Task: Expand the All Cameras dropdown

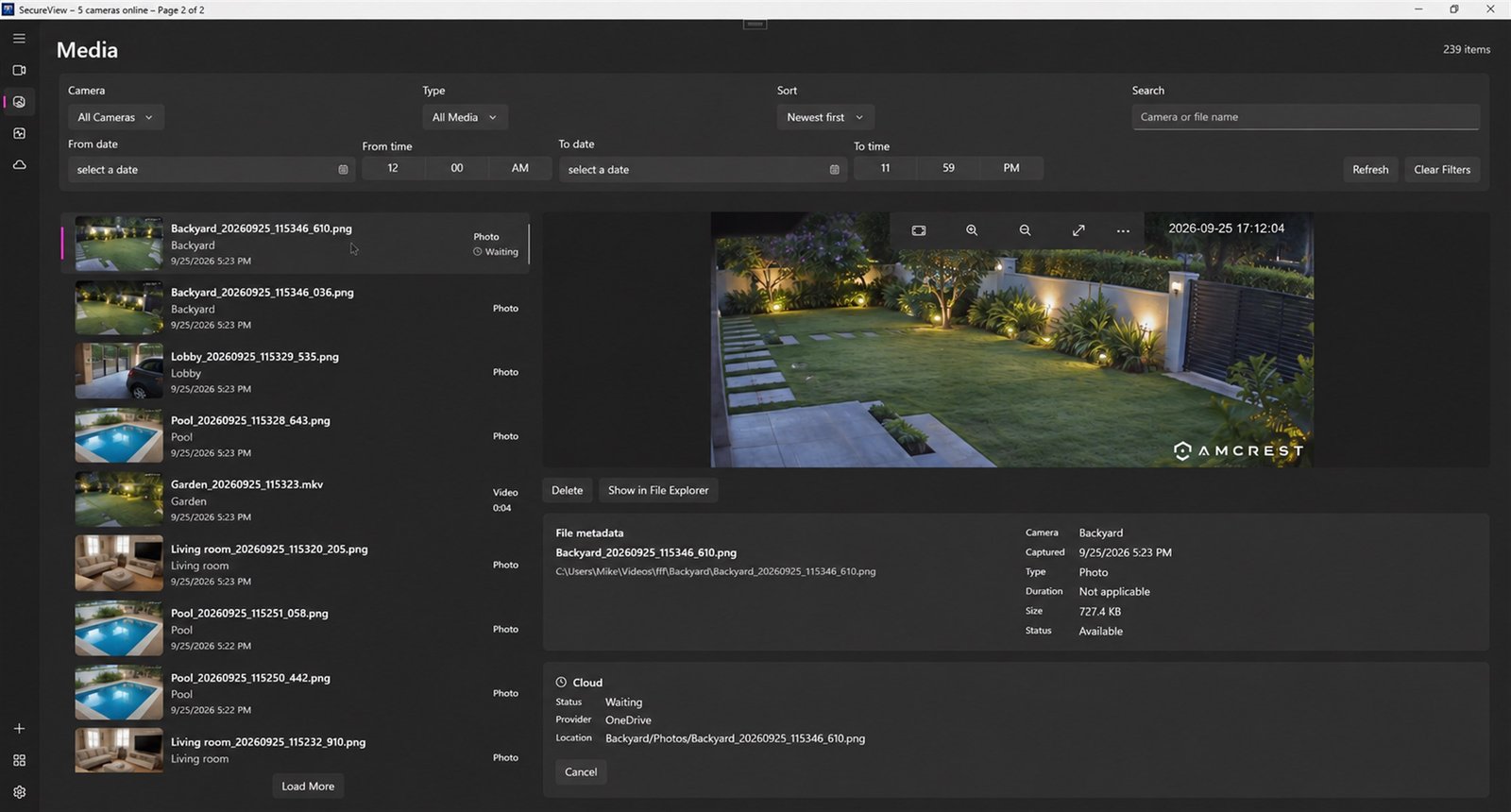Action: tap(116, 117)
